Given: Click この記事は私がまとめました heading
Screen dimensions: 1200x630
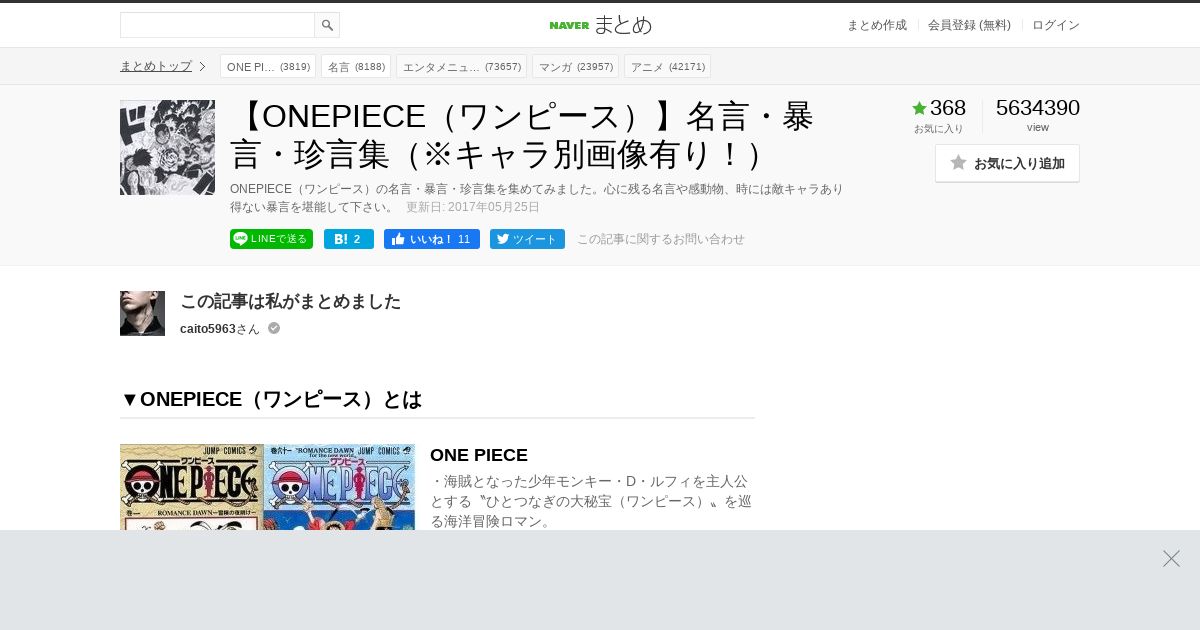Looking at the screenshot, I should [290, 301].
